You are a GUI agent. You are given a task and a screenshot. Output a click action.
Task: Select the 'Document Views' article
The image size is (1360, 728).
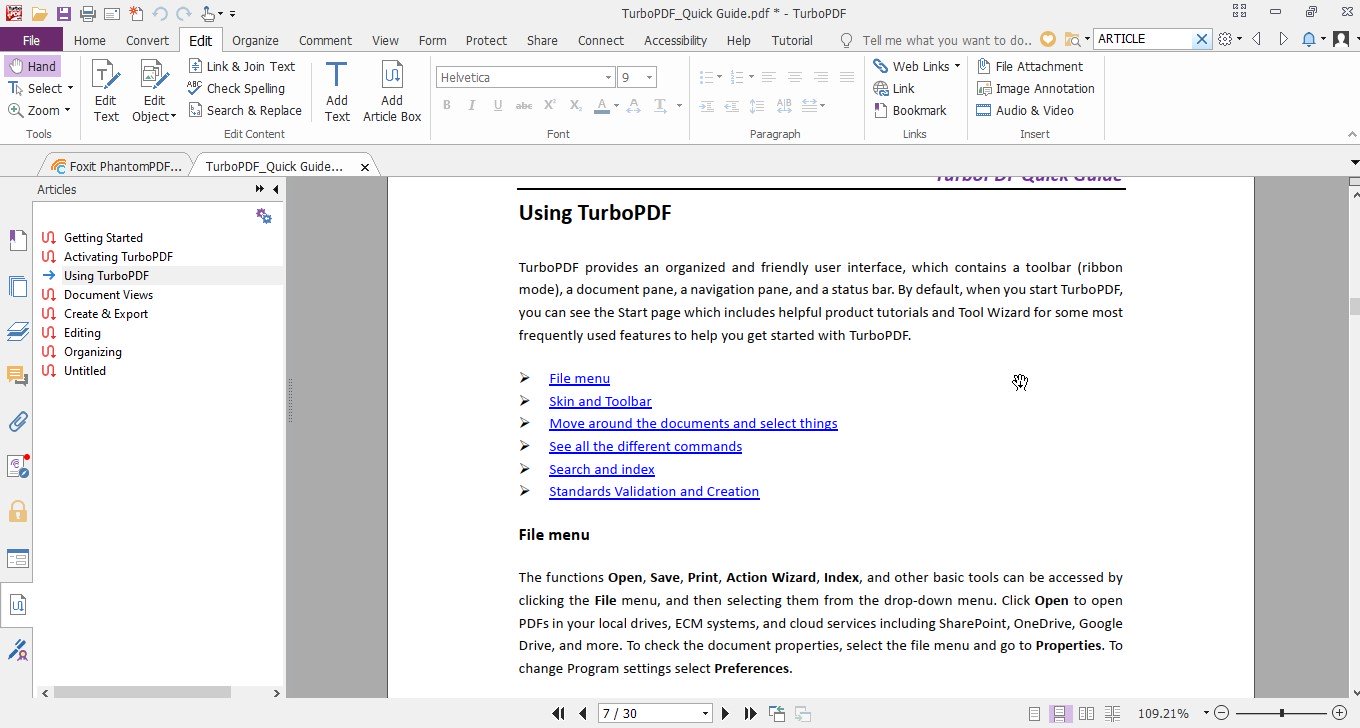(108, 295)
